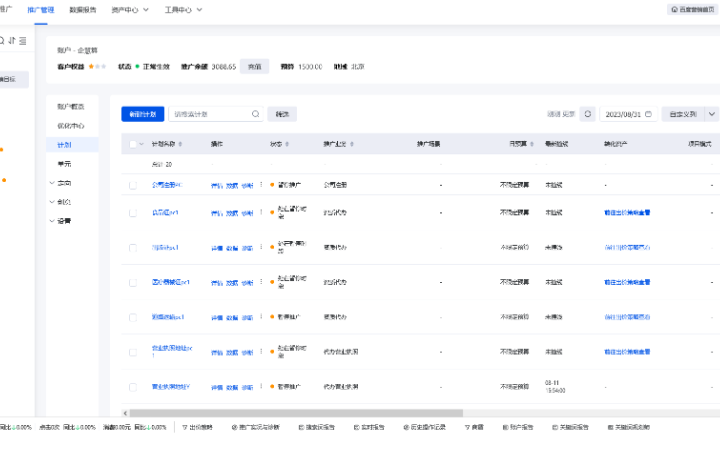Click the 充值 button beside the balance 3088.65
720x450 pixels.
(x=254, y=67)
